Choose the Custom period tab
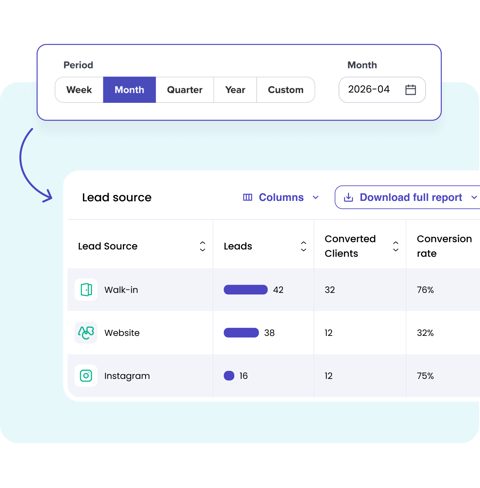This screenshot has height=488, width=480. tap(286, 90)
